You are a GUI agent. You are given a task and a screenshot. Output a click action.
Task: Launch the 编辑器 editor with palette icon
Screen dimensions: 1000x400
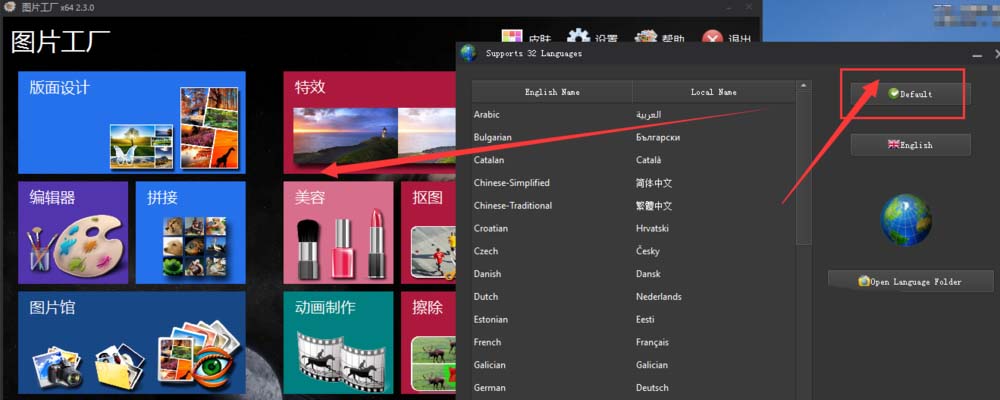73,233
